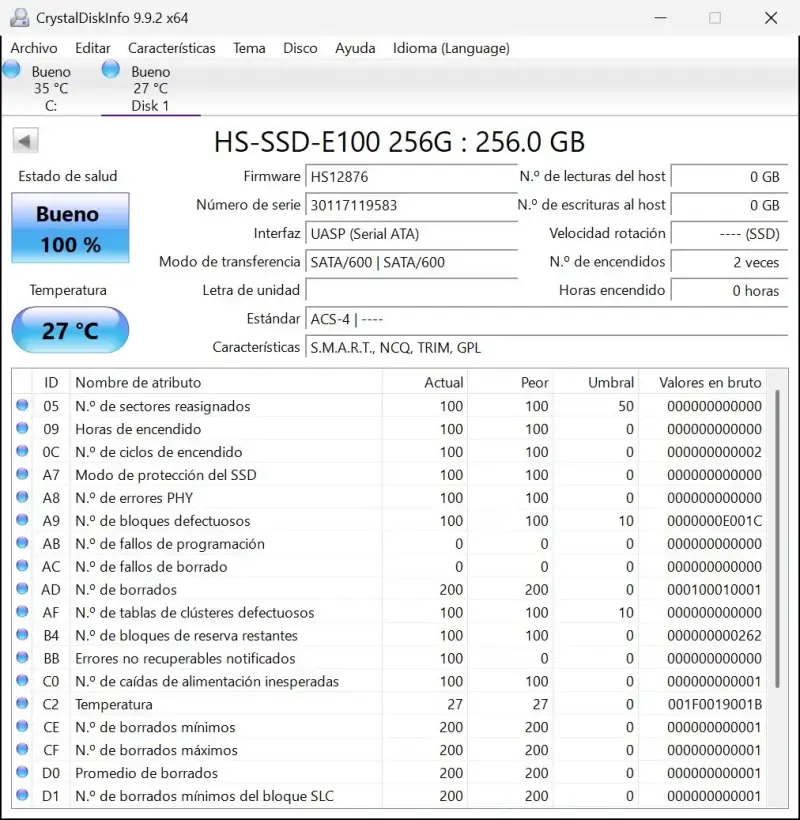Open the Archivo menu
800x820 pixels.
click(34, 48)
